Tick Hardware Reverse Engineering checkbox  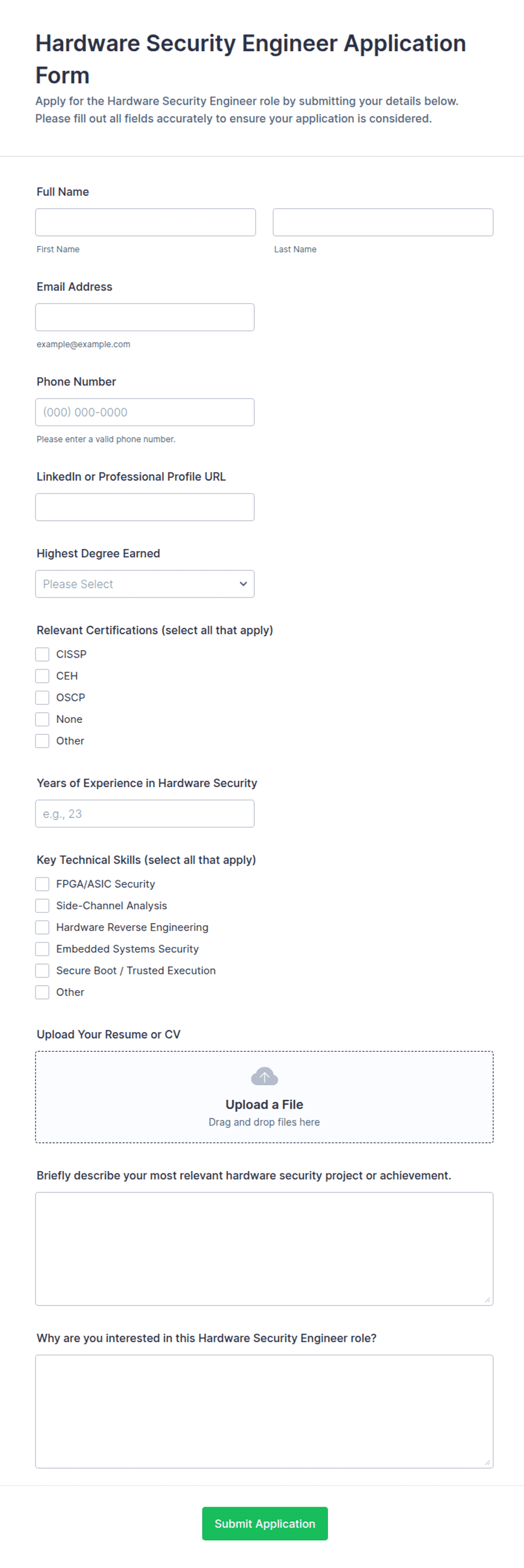pyautogui.click(x=42, y=927)
